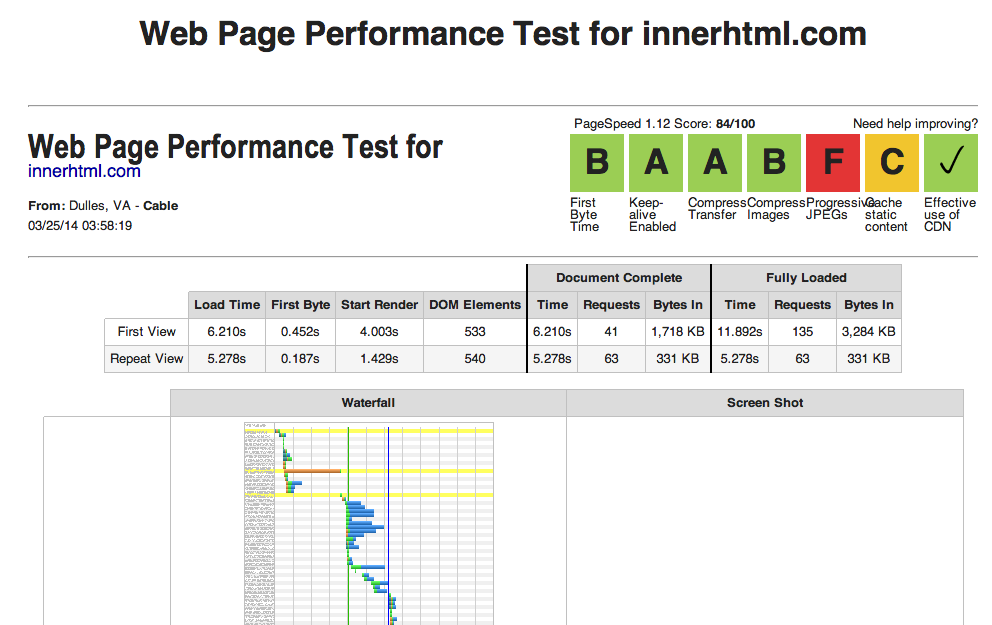Click the Effective use of CDN checkmark

pos(951,163)
